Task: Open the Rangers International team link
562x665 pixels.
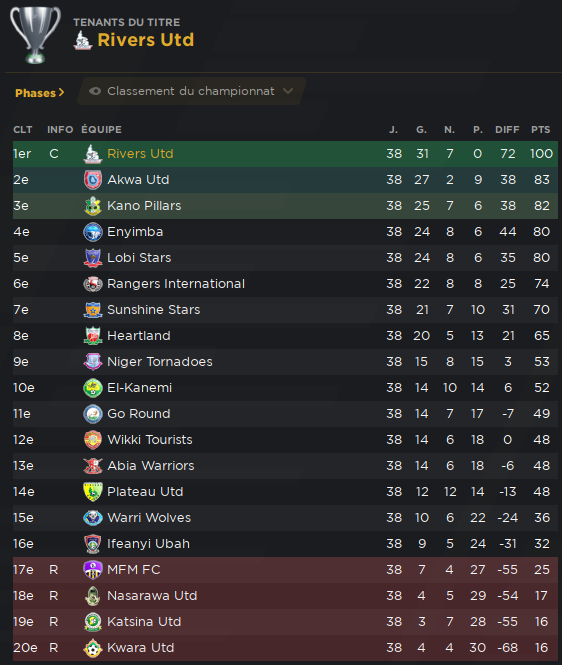Action: pyautogui.click(x=176, y=284)
